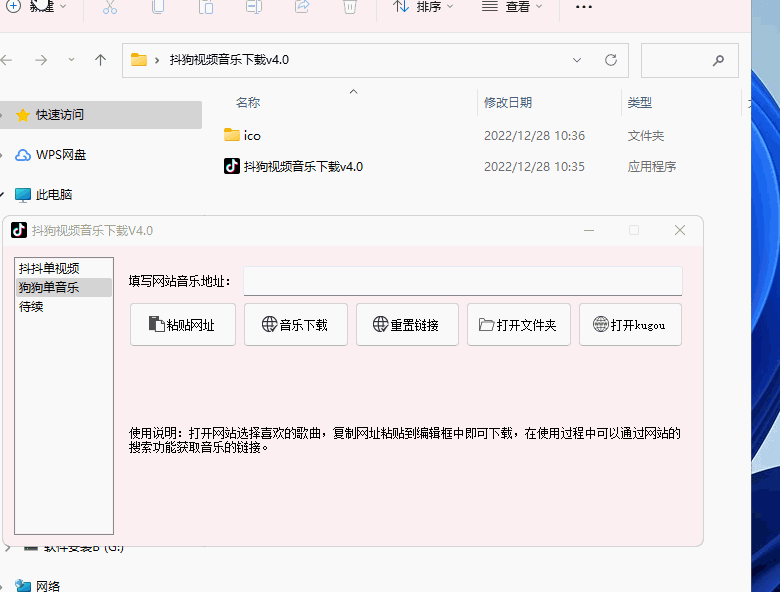Click date 2022/12/28 10:35 cell
Image resolution: width=780 pixels, height=592 pixels.
click(534, 166)
